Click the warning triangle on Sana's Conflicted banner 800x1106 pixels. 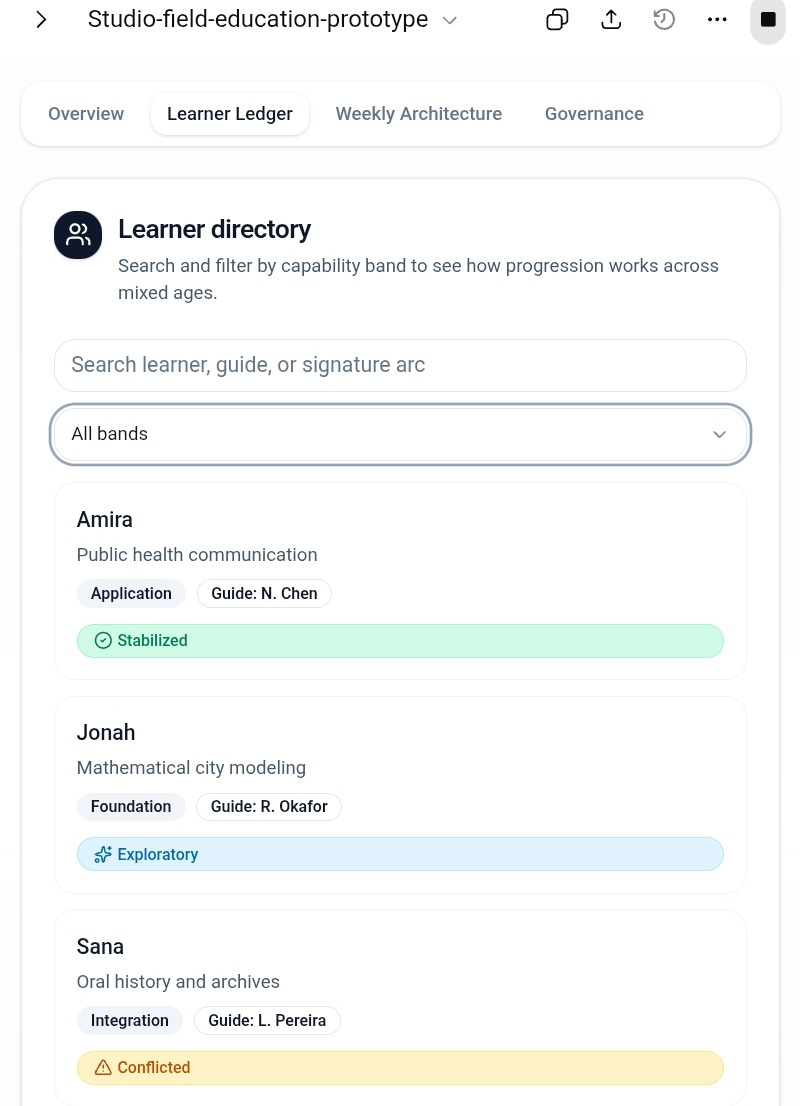pyautogui.click(x=103, y=1067)
